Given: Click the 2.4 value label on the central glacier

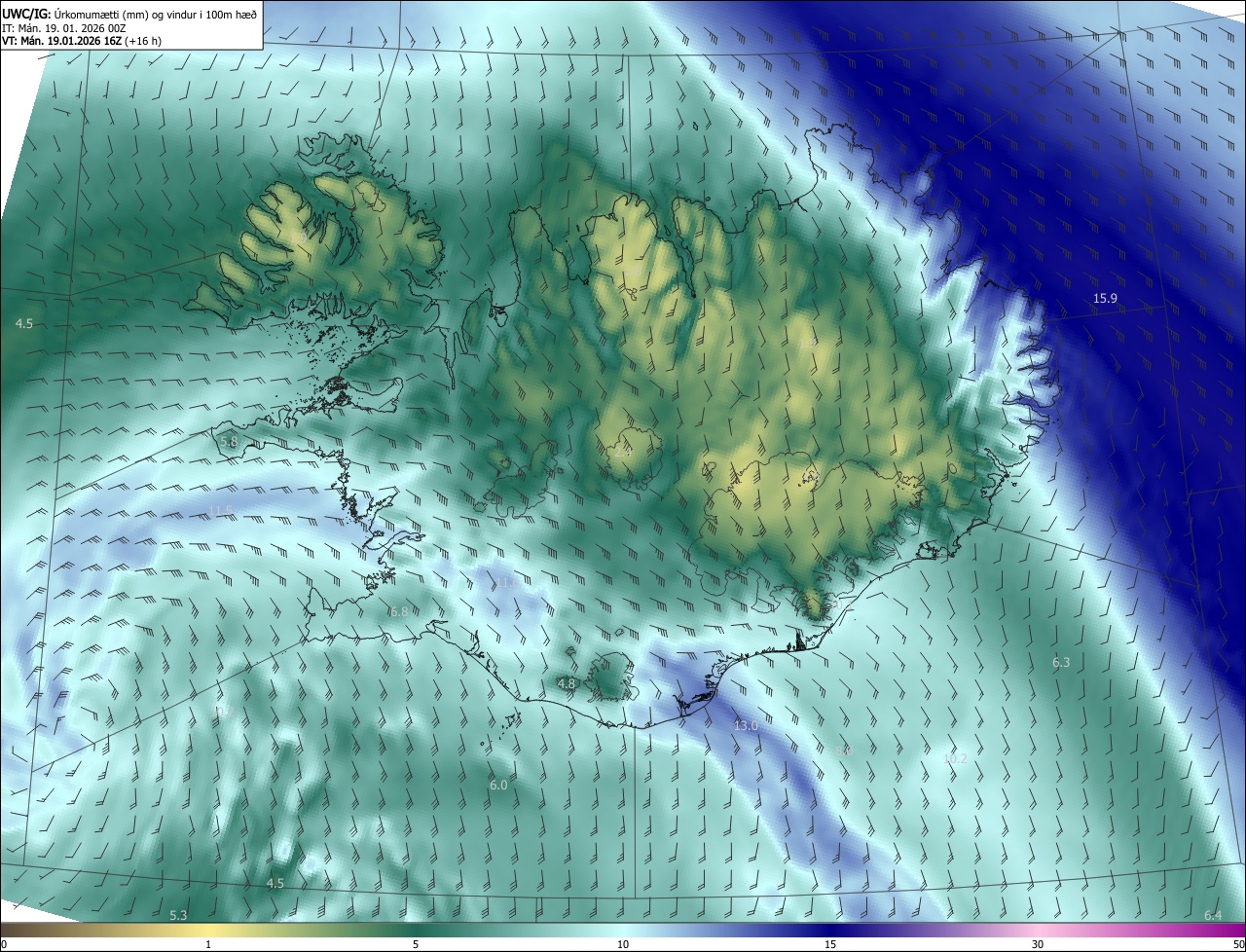Looking at the screenshot, I should click(623, 451).
